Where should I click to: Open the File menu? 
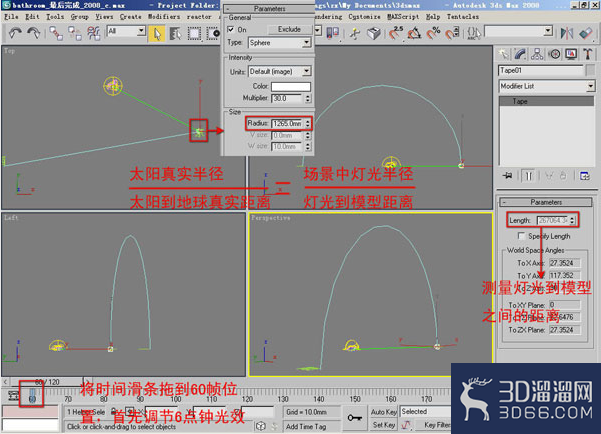coord(11,17)
